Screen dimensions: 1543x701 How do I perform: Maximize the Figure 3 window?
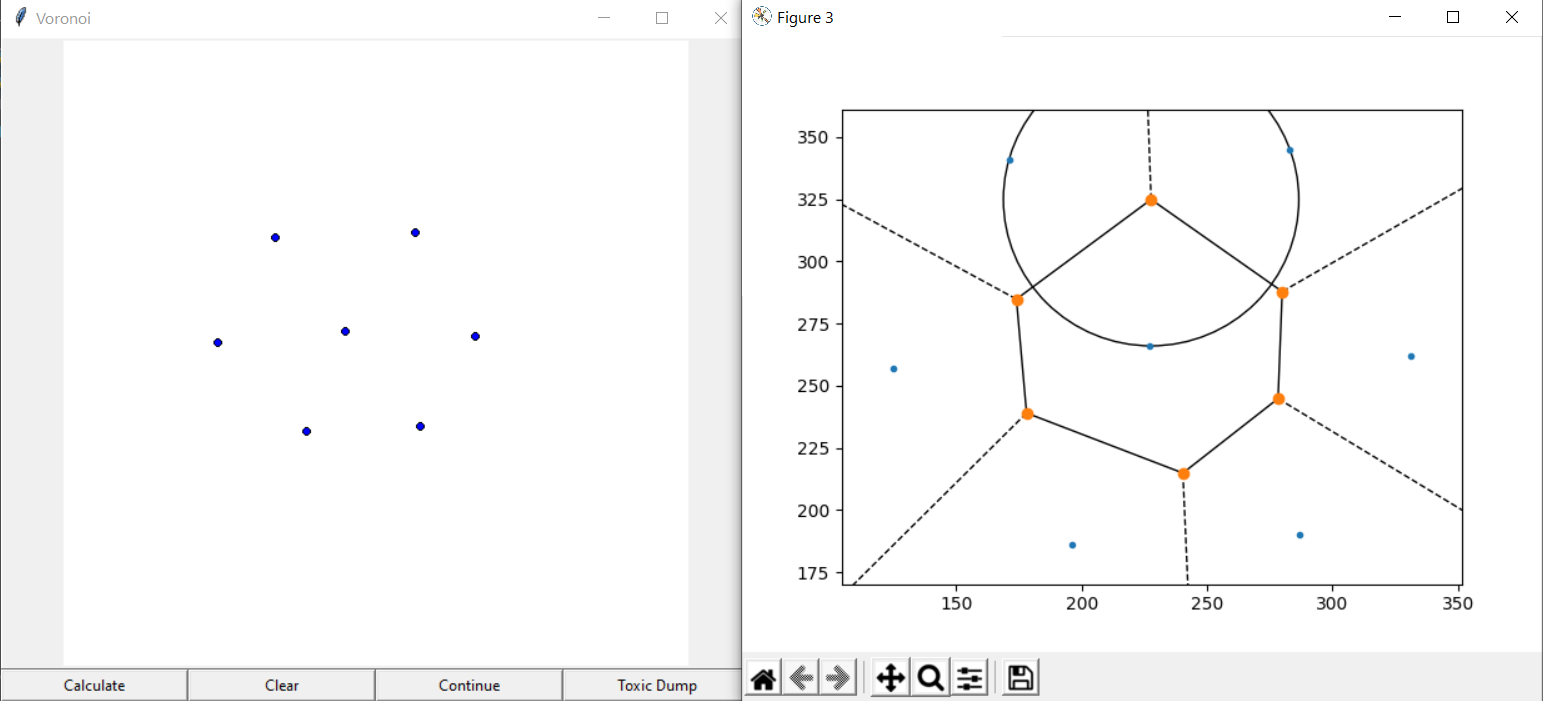(x=1453, y=17)
